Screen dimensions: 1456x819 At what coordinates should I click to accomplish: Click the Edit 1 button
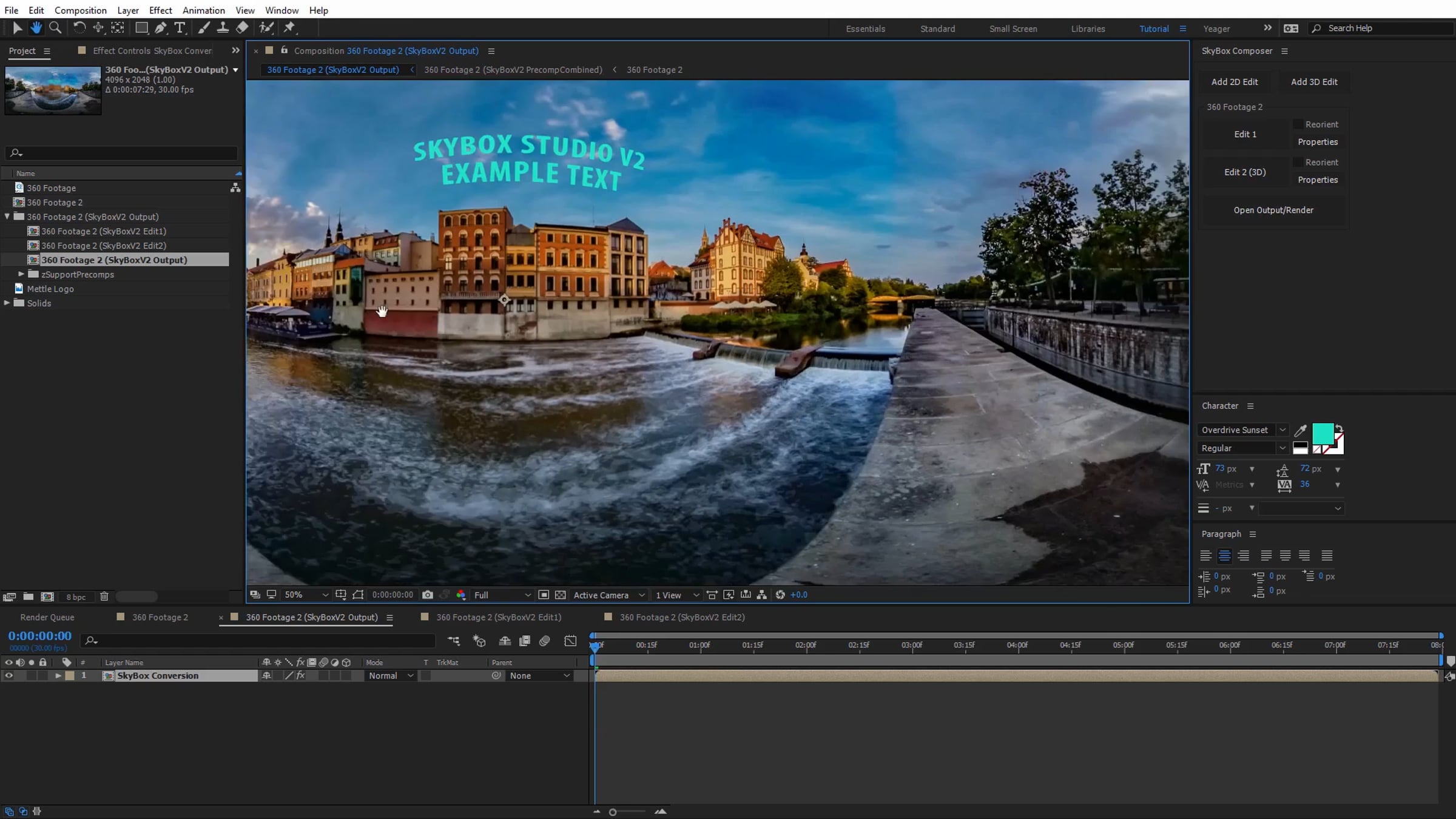pos(1245,134)
